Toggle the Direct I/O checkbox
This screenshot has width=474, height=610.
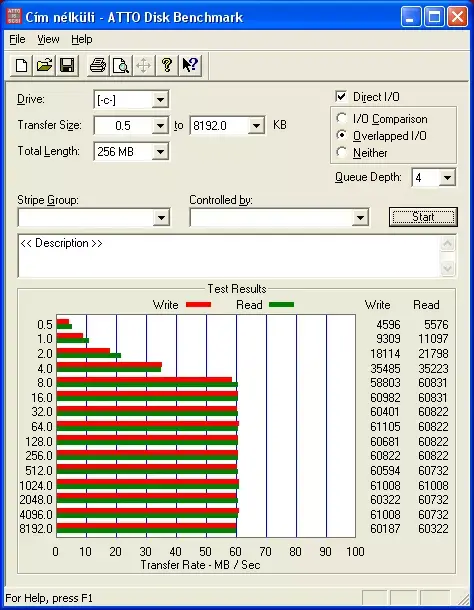point(341,96)
